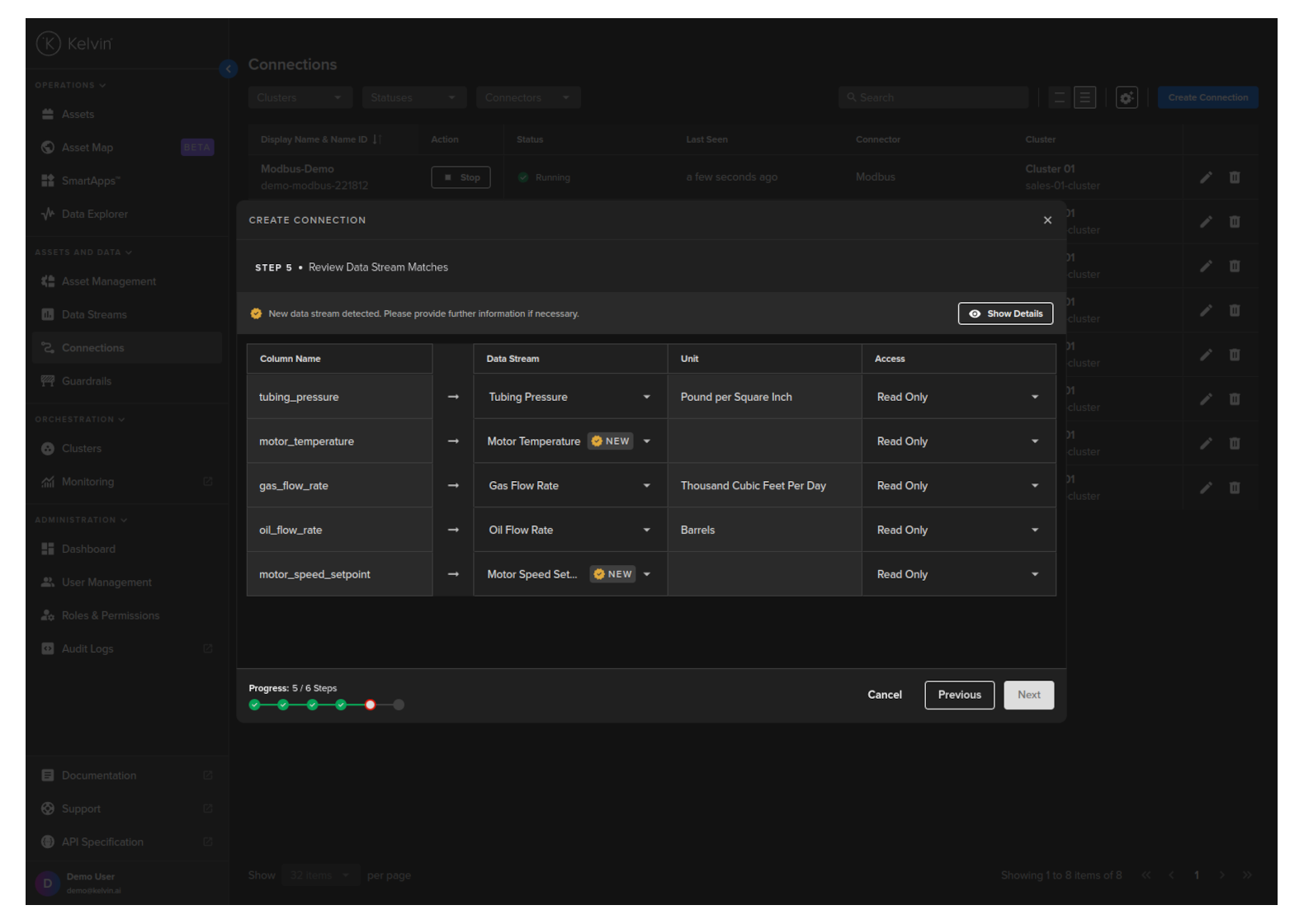This screenshot has width=1304, height=924.
Task: Click the Kelvin logo icon
Action: (49, 44)
